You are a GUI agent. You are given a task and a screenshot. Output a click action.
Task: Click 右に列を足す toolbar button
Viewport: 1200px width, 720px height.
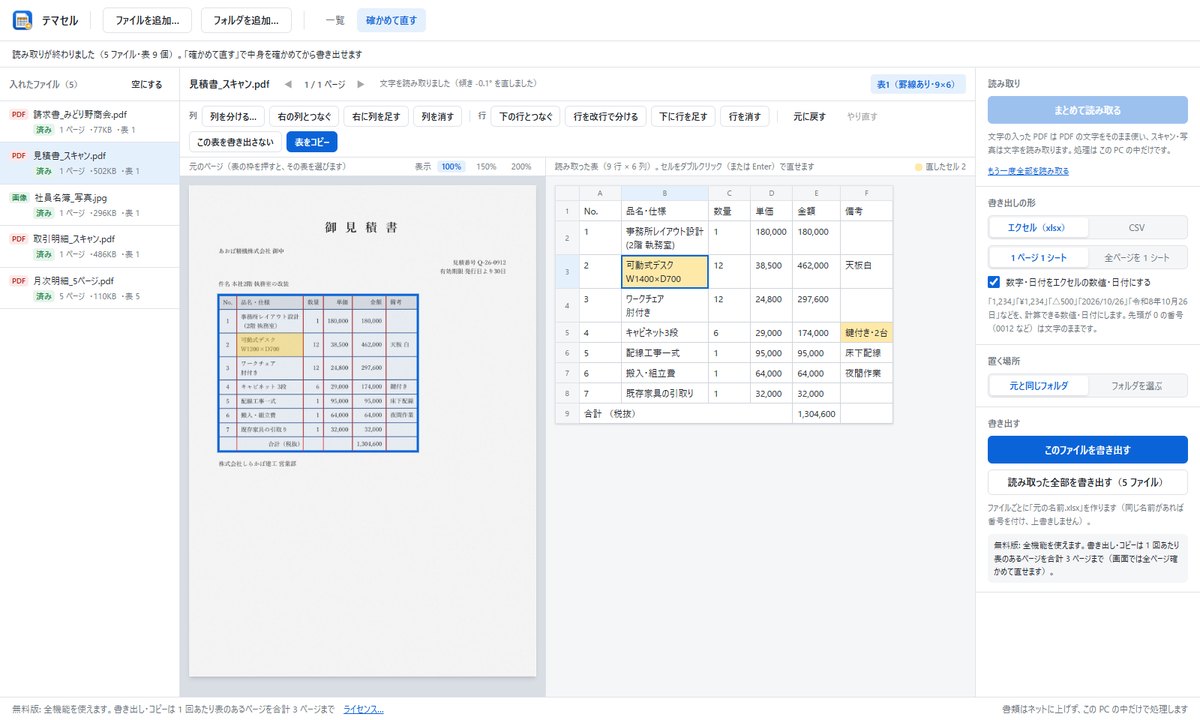[x=376, y=117]
